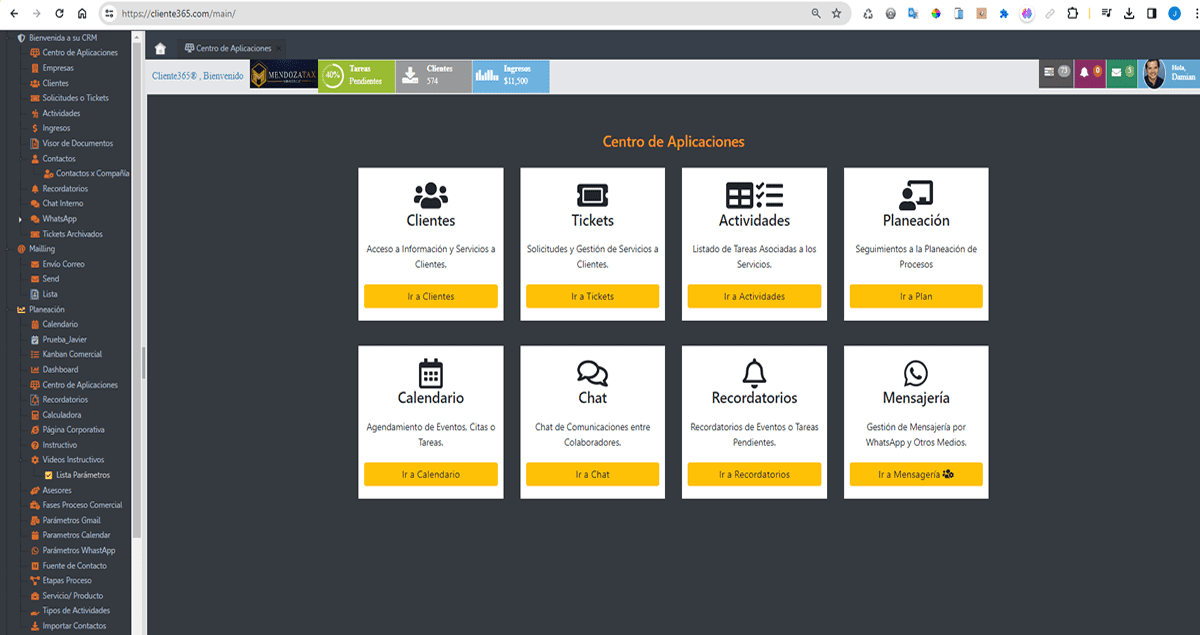Click the people icon on Clientes card
Viewport: 1200px width, 635px height.
pos(430,195)
